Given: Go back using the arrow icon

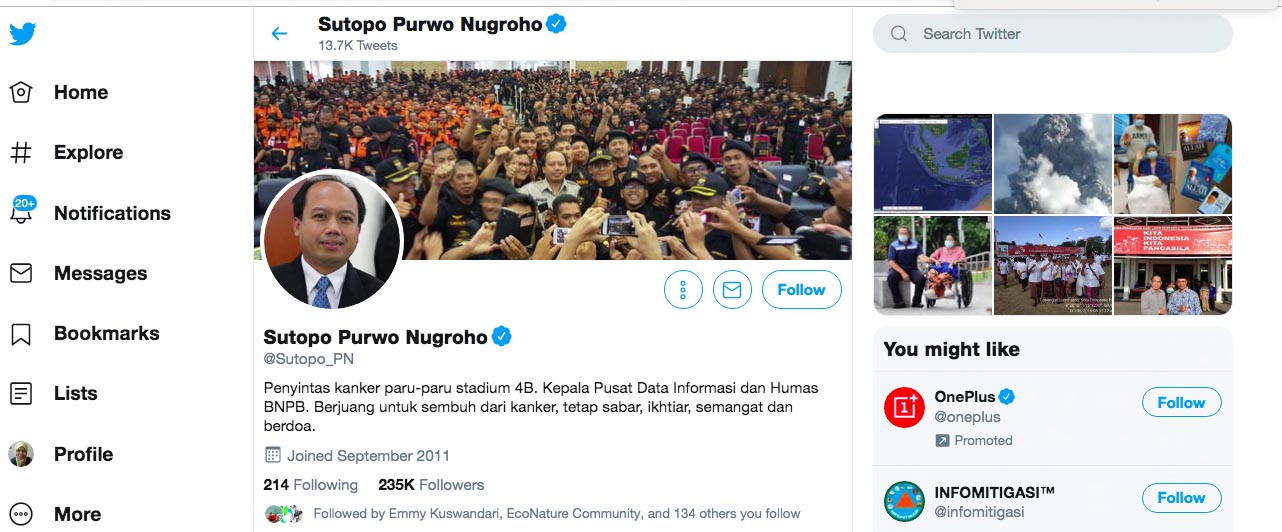Looking at the screenshot, I should 279,33.
